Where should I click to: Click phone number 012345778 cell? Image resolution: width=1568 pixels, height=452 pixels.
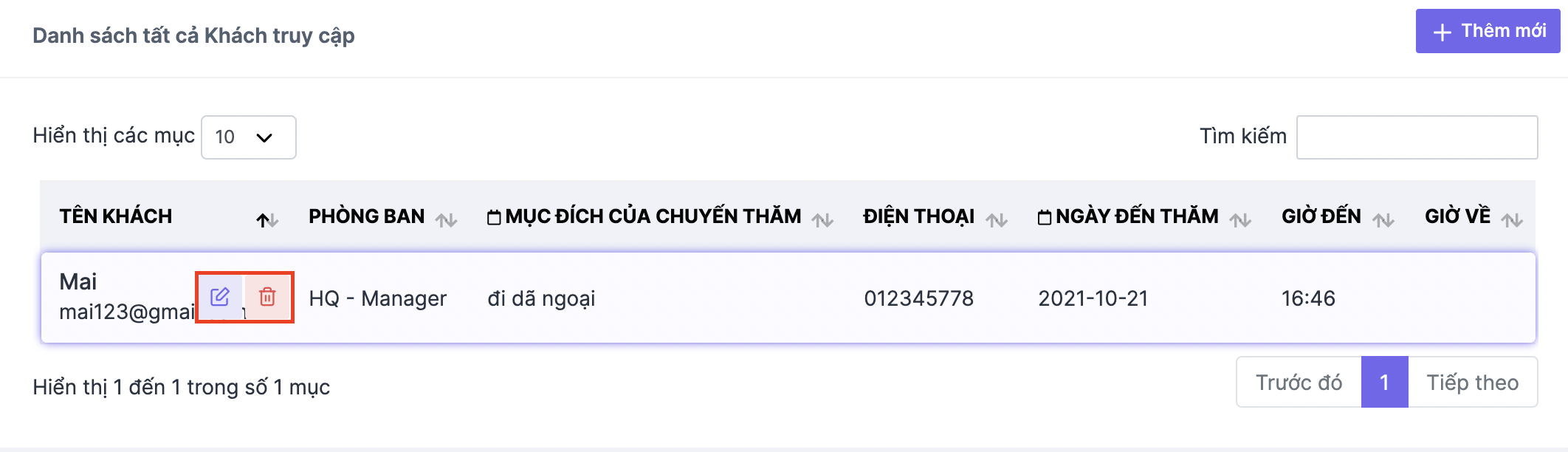[919, 298]
